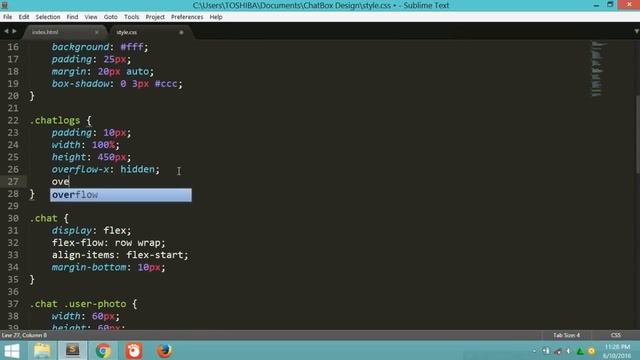Open the Preferences menu
Screen dimensions: 640x360
(187, 17)
